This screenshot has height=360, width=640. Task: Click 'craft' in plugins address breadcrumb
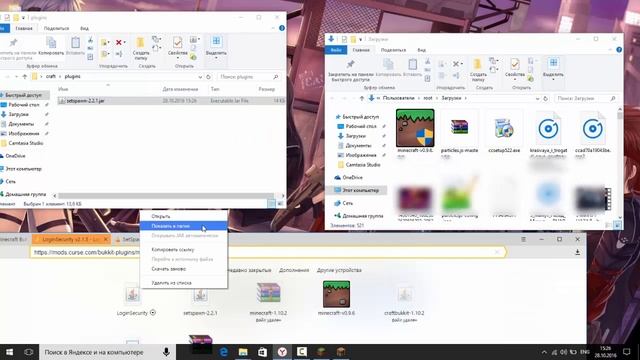51,77
